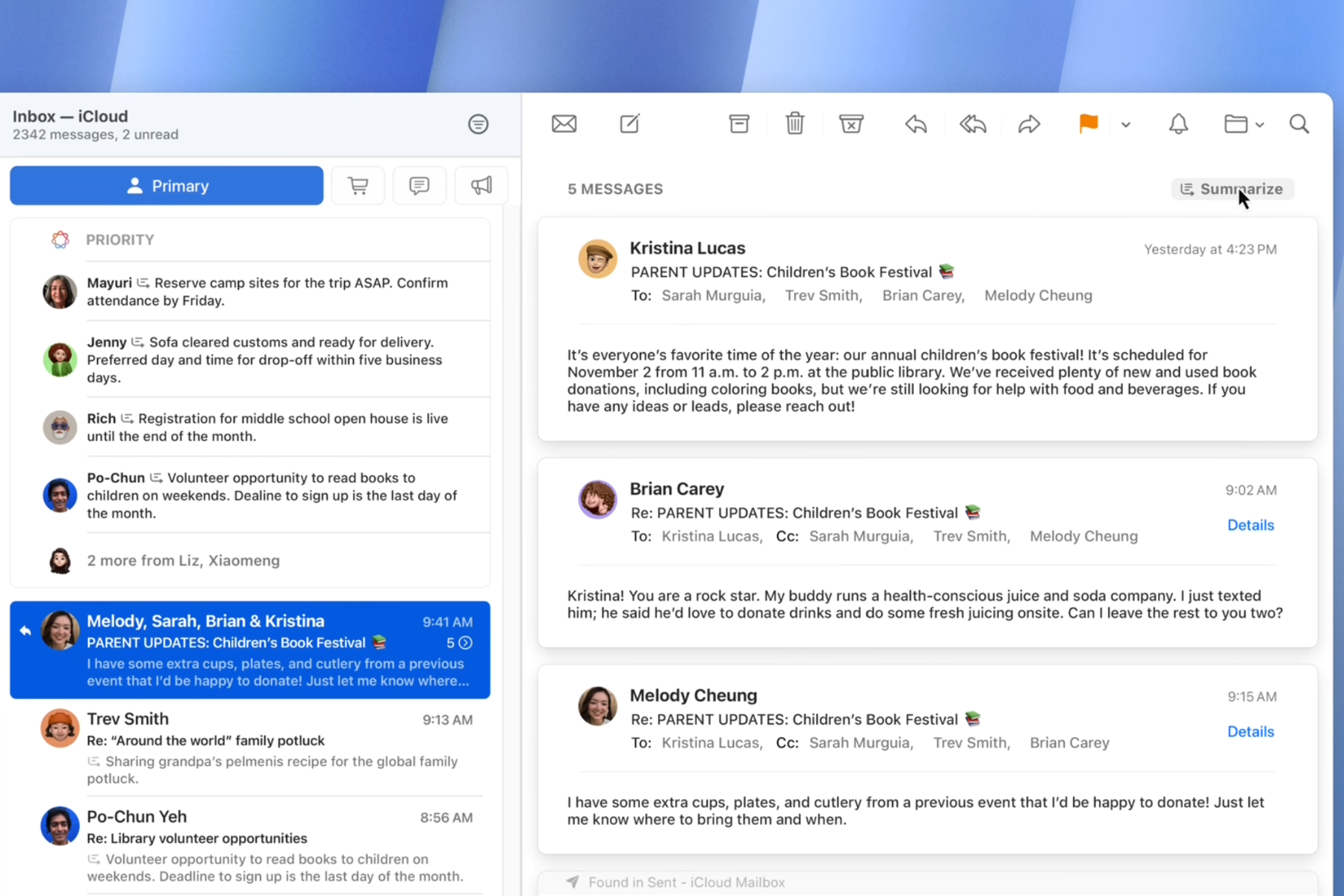
Task: Open Details on Brian Carey's message
Action: pos(1250,525)
